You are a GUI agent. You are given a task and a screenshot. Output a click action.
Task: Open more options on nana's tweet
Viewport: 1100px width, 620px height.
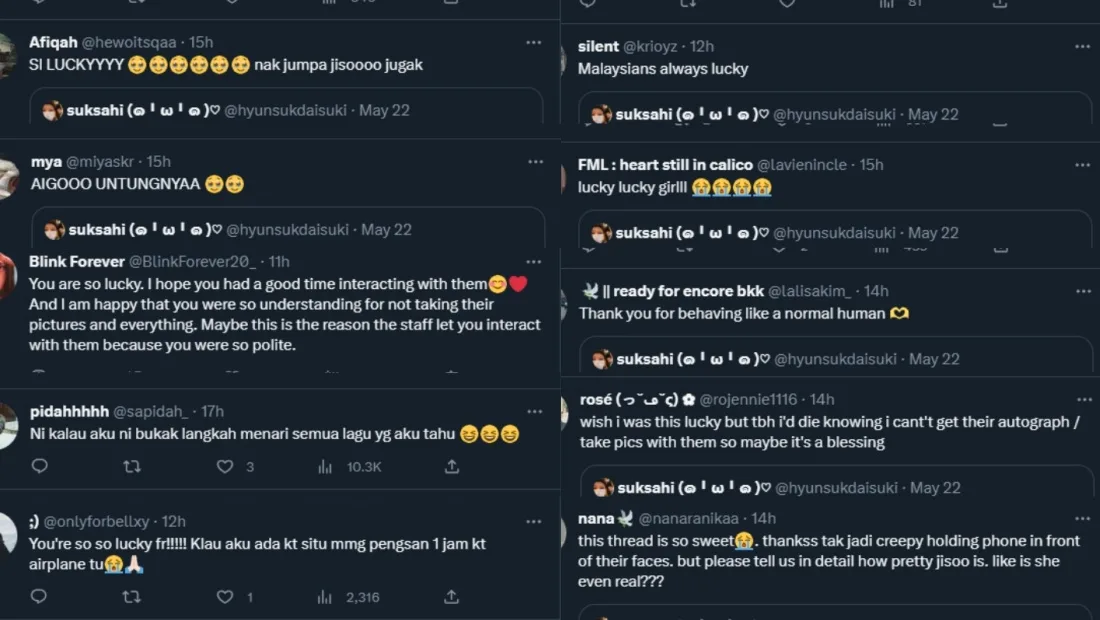point(1082,519)
